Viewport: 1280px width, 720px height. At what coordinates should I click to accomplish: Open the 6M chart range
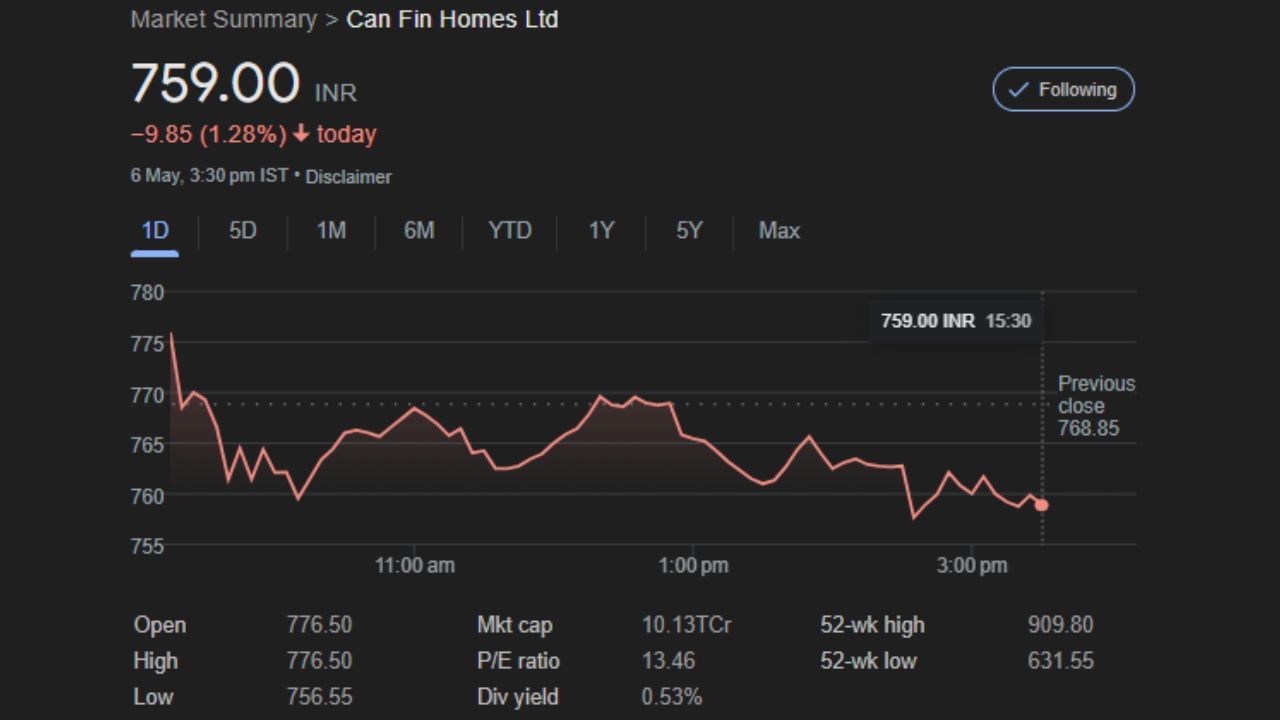[419, 231]
